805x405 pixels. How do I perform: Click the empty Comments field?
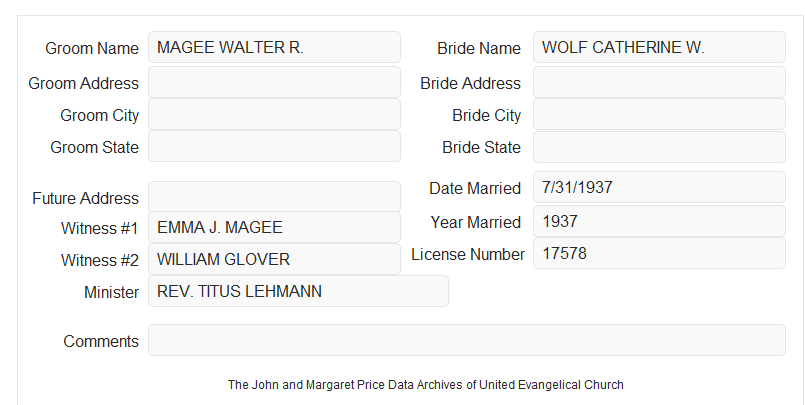point(467,340)
